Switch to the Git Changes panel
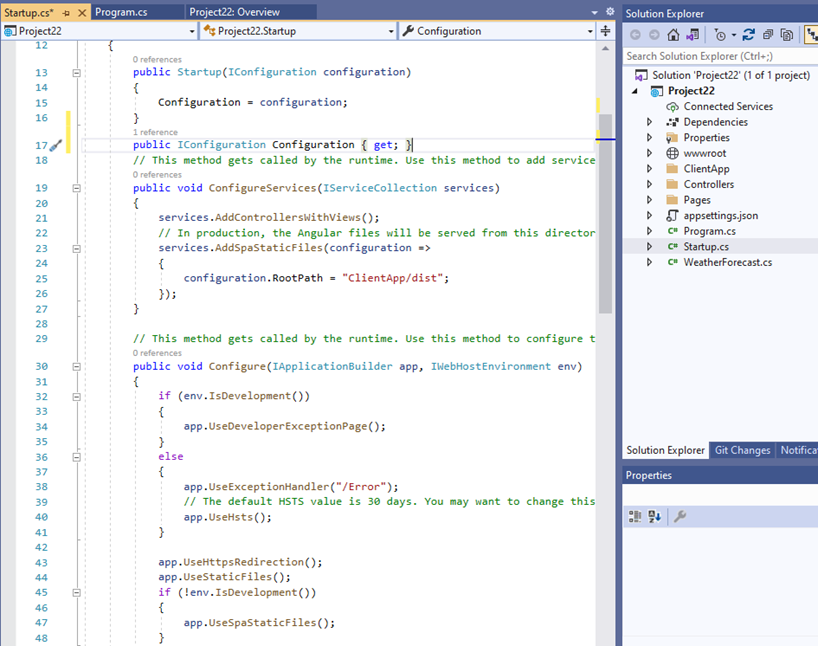Screen dimensions: 818x646 click(x=742, y=450)
